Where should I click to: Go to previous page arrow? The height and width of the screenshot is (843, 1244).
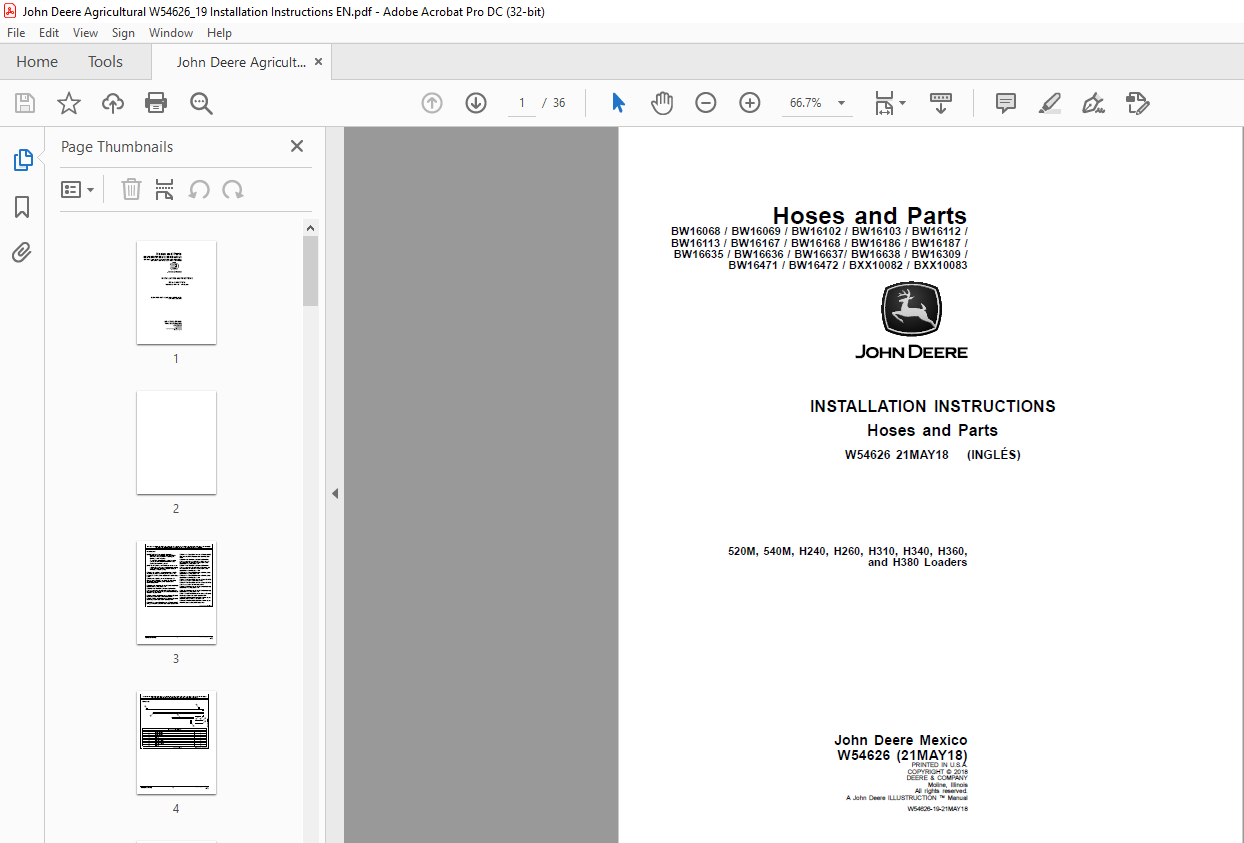click(432, 103)
